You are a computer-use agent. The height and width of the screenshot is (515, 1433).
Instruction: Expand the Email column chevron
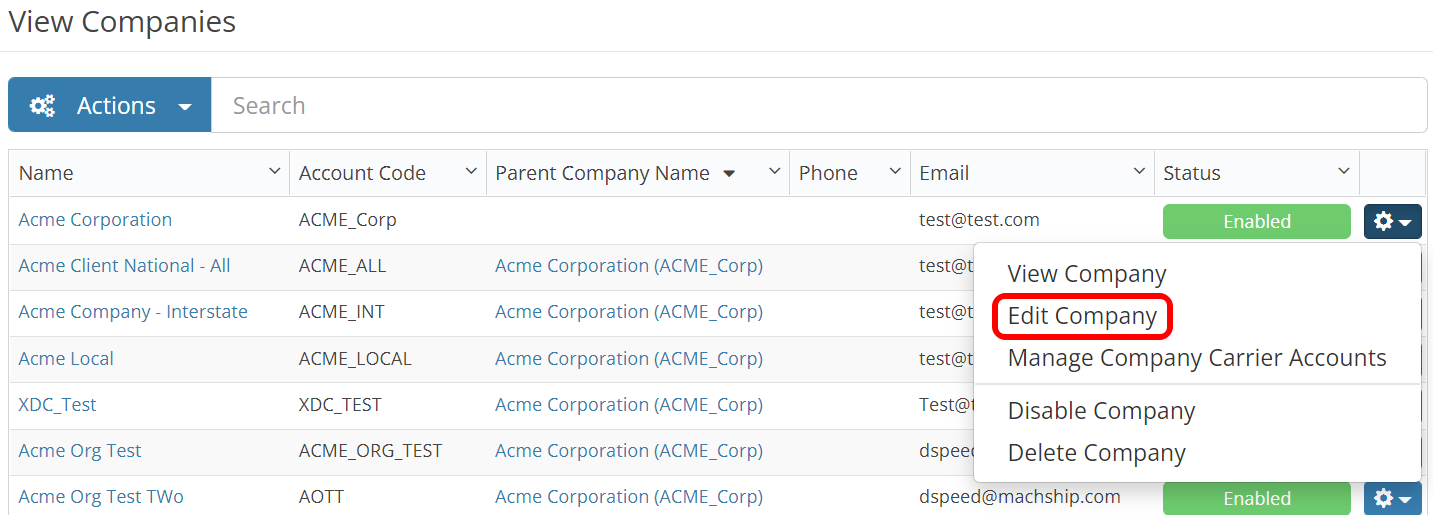(1139, 173)
